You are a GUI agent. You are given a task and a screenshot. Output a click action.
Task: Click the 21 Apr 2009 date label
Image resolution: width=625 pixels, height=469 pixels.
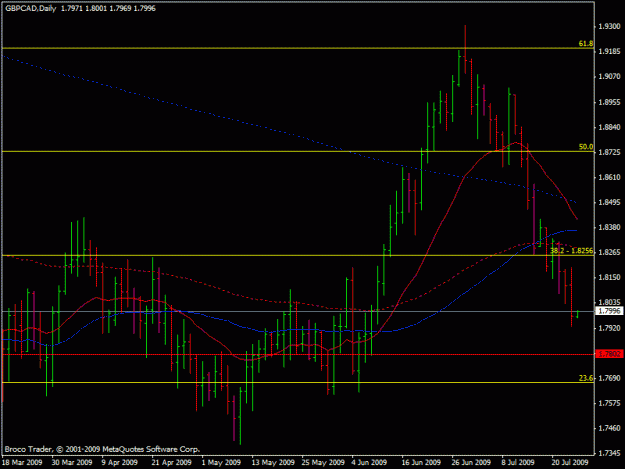pyautogui.click(x=172, y=462)
